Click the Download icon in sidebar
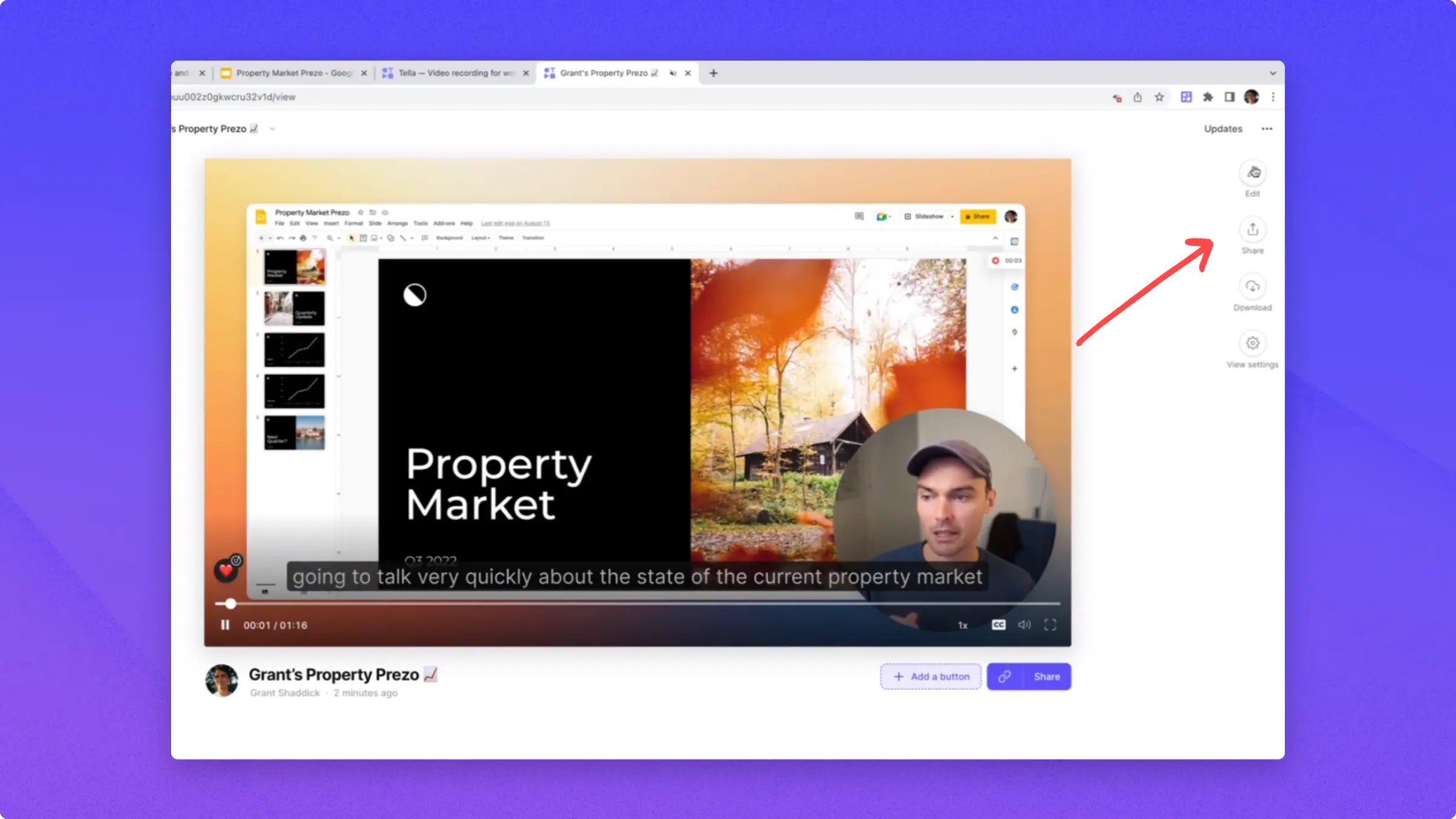 coord(1252,286)
